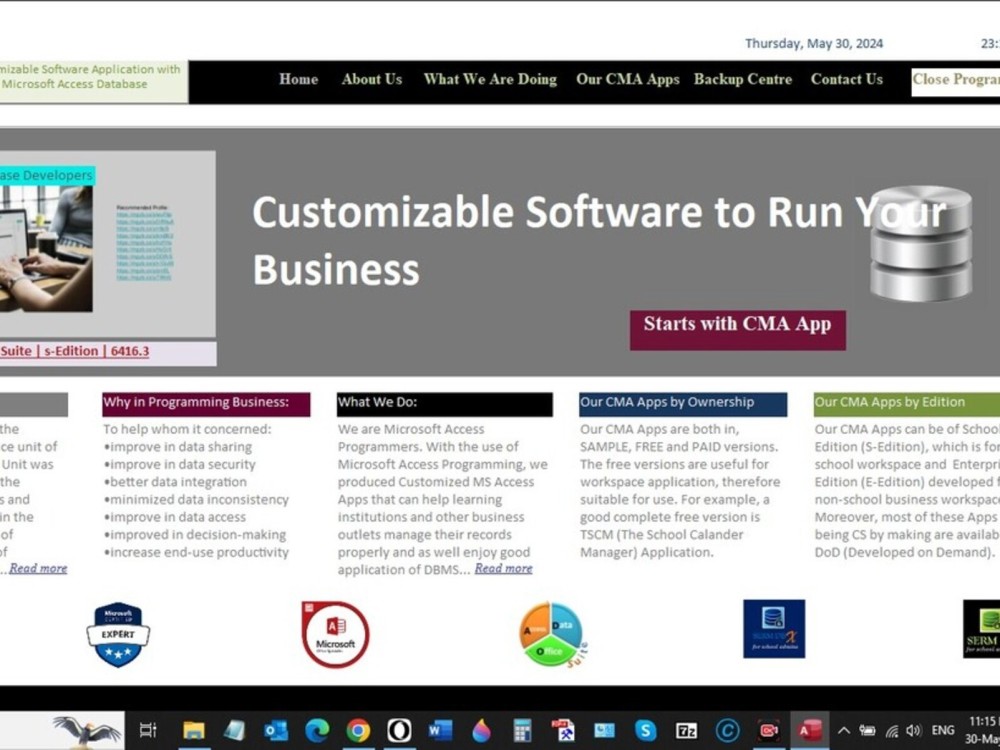Click the Database Developers cyan label
This screenshot has height=750, width=1000.
pos(47,175)
